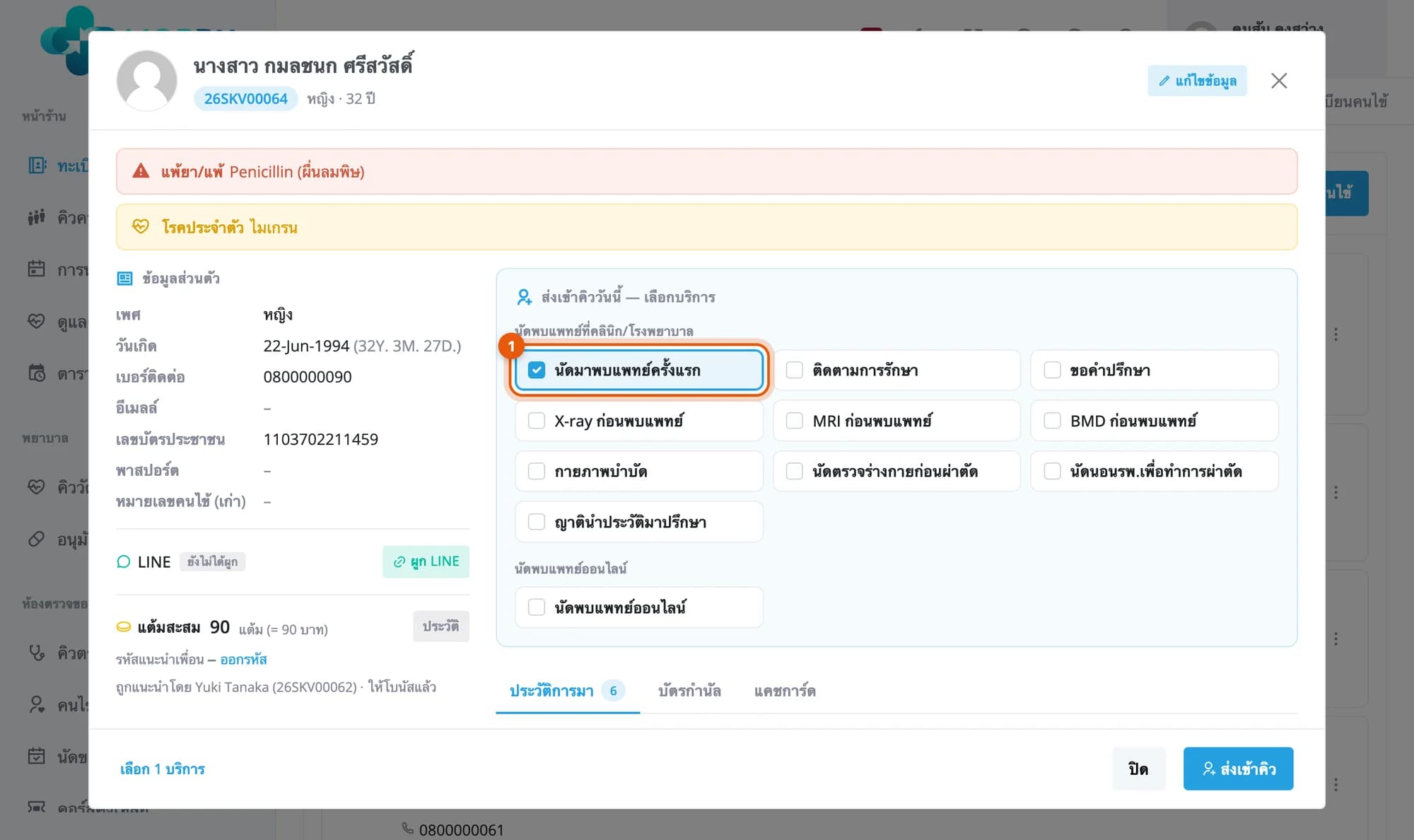The width and height of the screenshot is (1414, 840).
Task: Enable X-ray ก่อนพบแพทย์ checkbox
Action: [537, 421]
